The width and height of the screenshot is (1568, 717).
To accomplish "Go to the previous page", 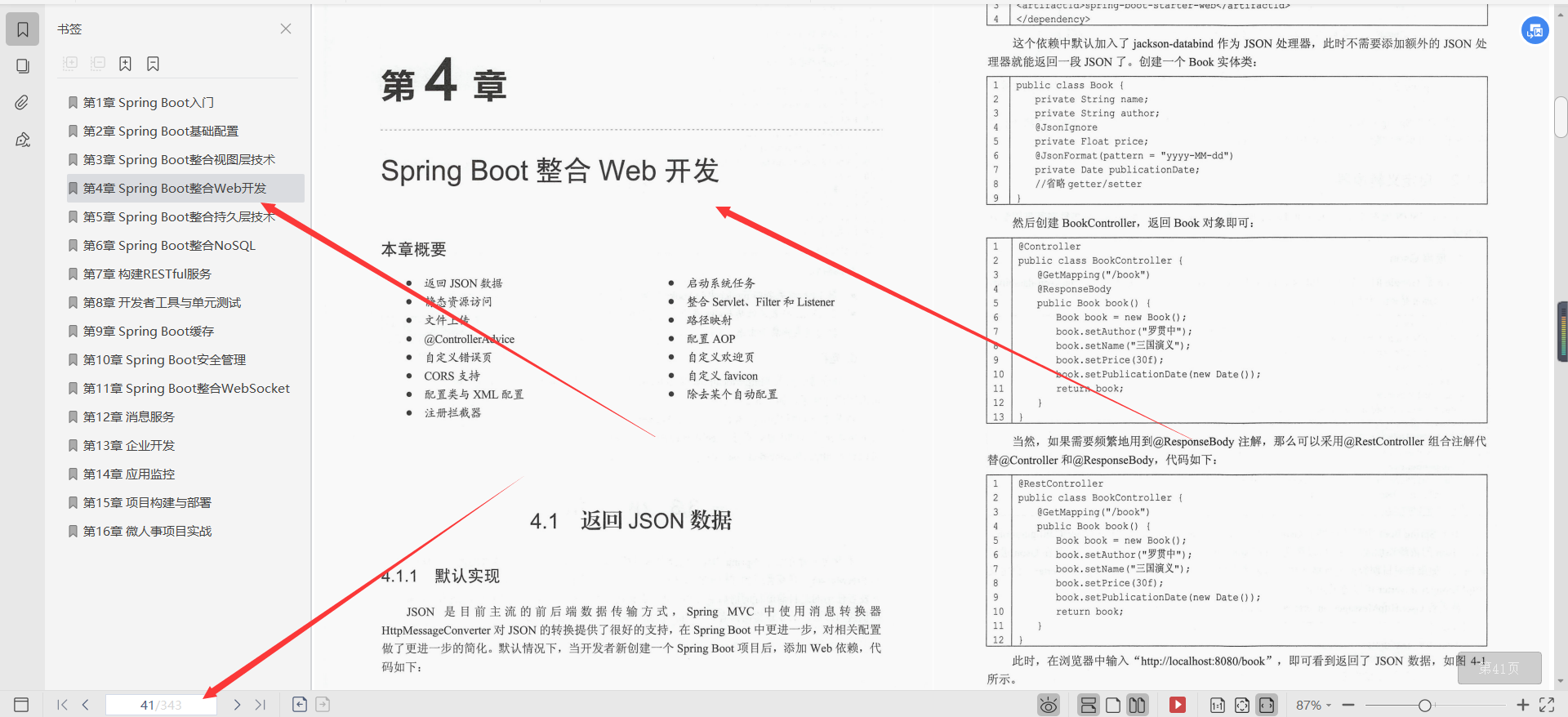I will [x=85, y=705].
